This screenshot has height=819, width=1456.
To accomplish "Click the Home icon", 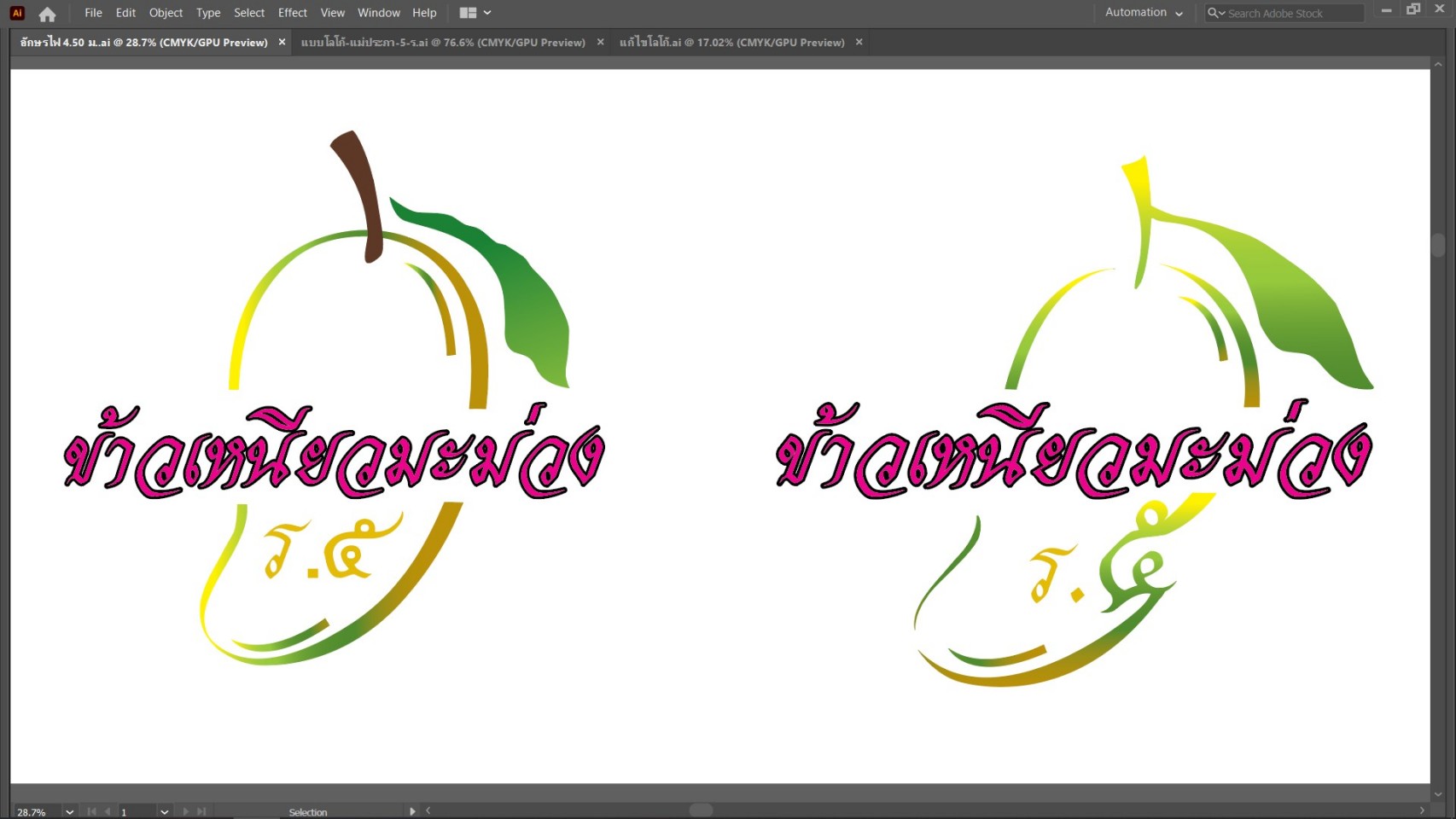I will 47,14.
